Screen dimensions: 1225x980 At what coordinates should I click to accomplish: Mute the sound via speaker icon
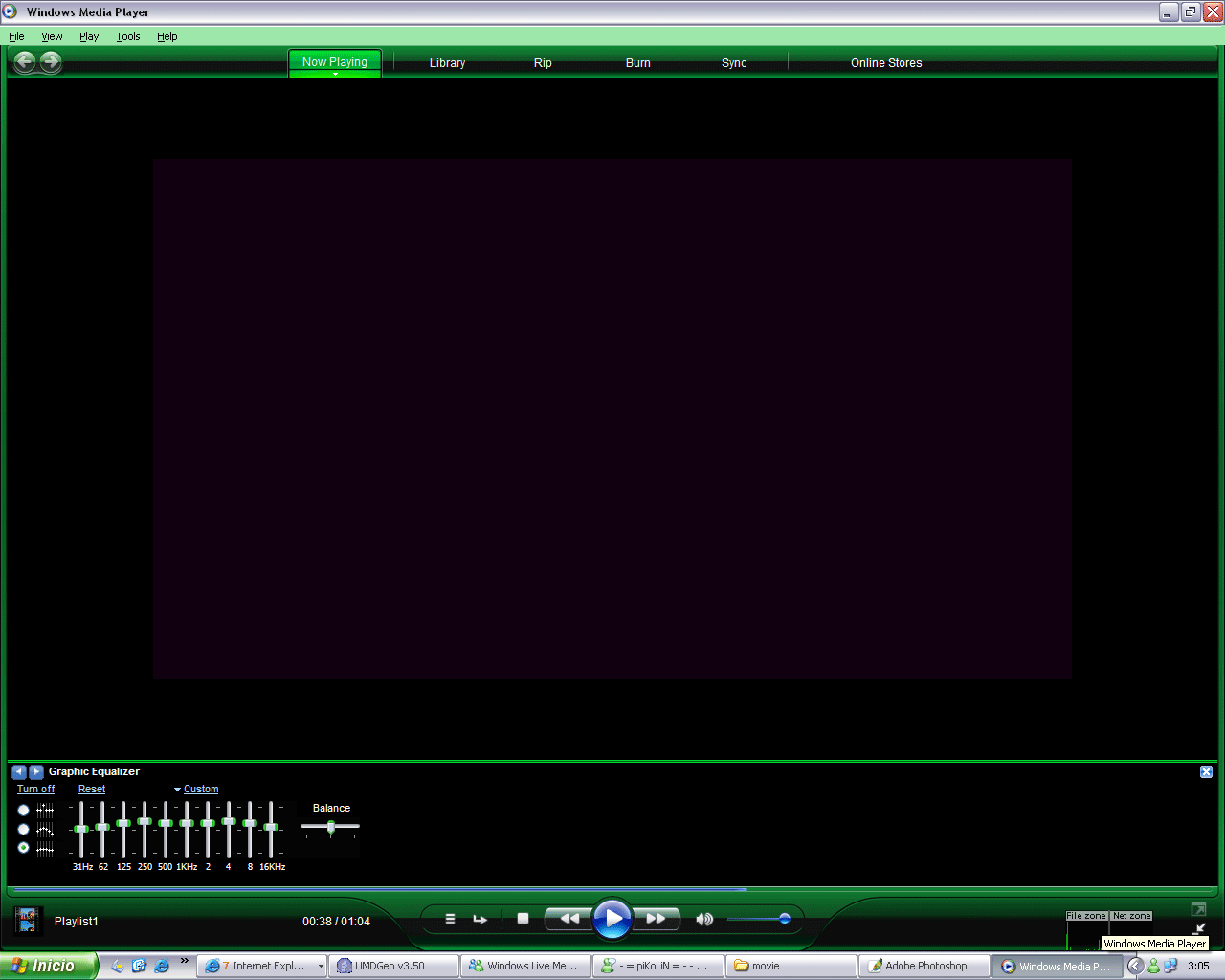(x=704, y=919)
